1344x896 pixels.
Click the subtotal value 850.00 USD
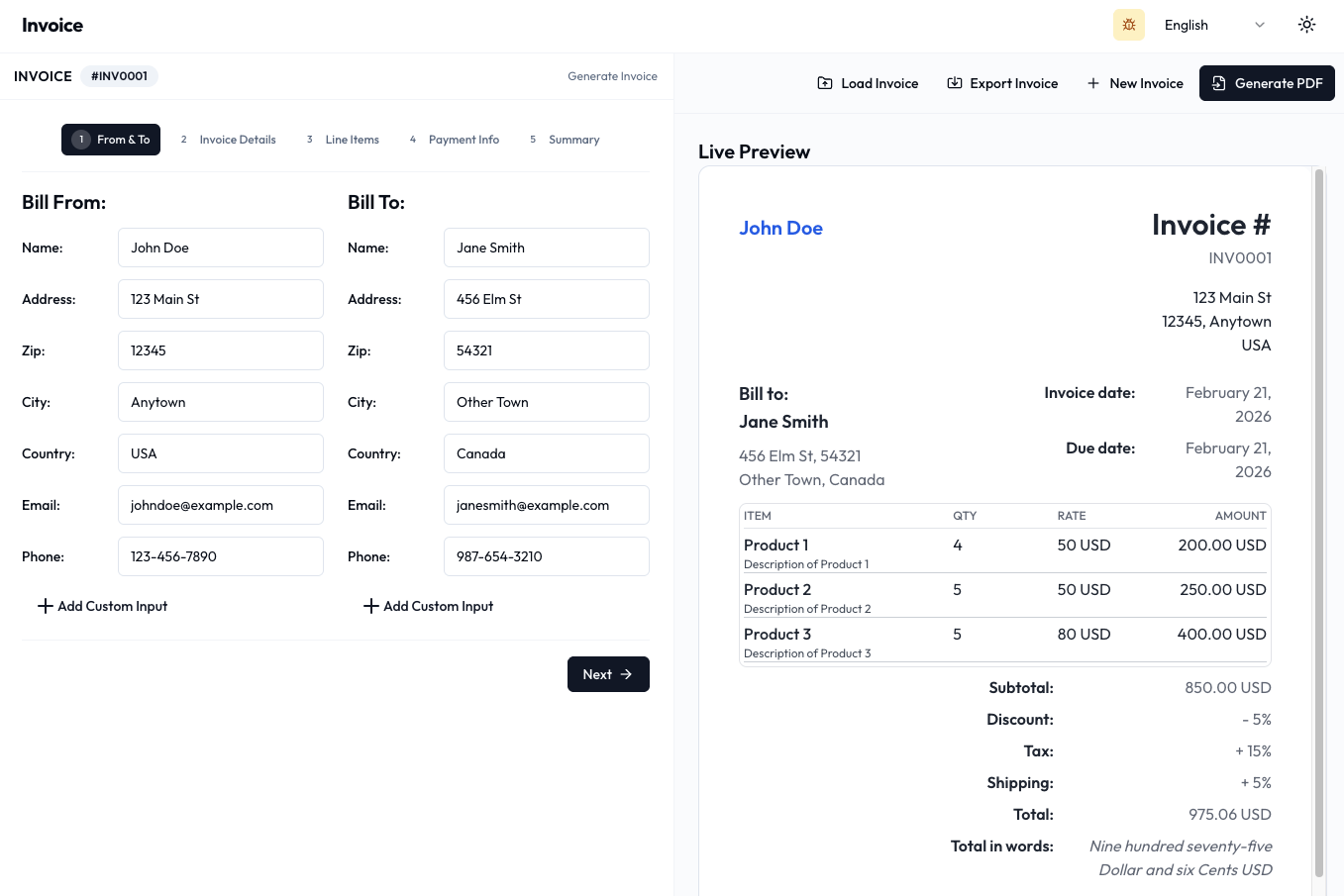point(1228,687)
